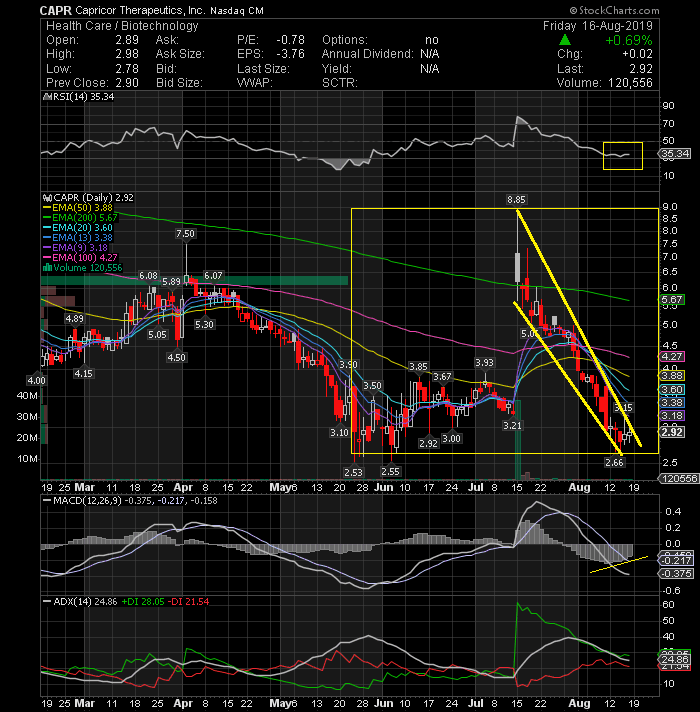
Task: Select the Health Care / Biotechnology sector text
Action: [x=122, y=26]
